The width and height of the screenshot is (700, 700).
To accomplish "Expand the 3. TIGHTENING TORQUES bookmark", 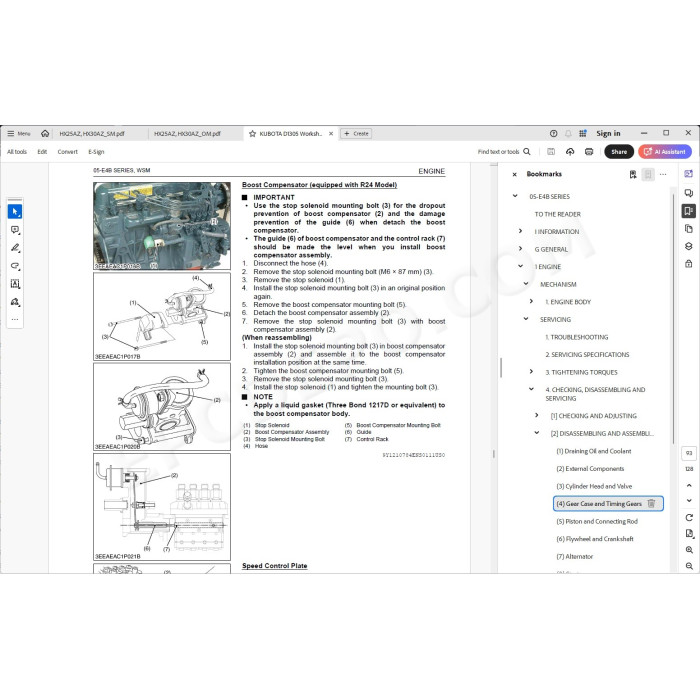I will click(x=531, y=371).
